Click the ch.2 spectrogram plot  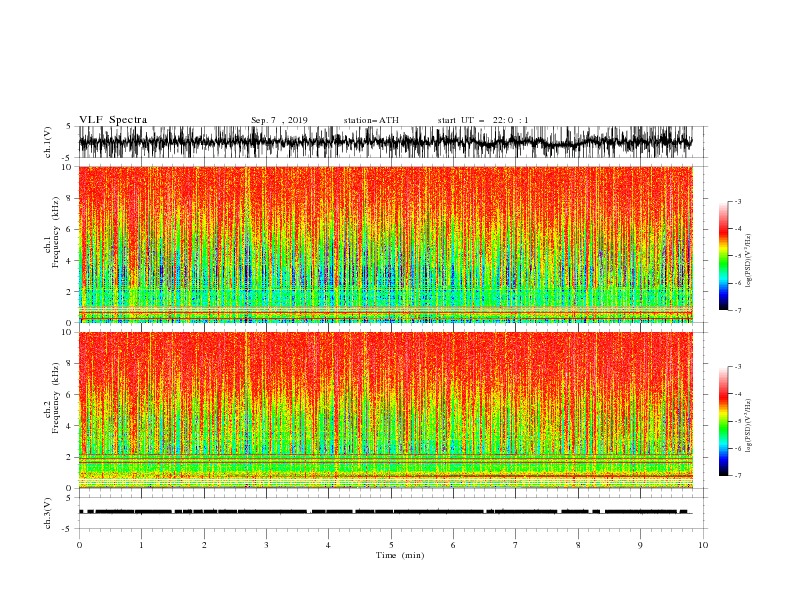pyautogui.click(x=386, y=410)
